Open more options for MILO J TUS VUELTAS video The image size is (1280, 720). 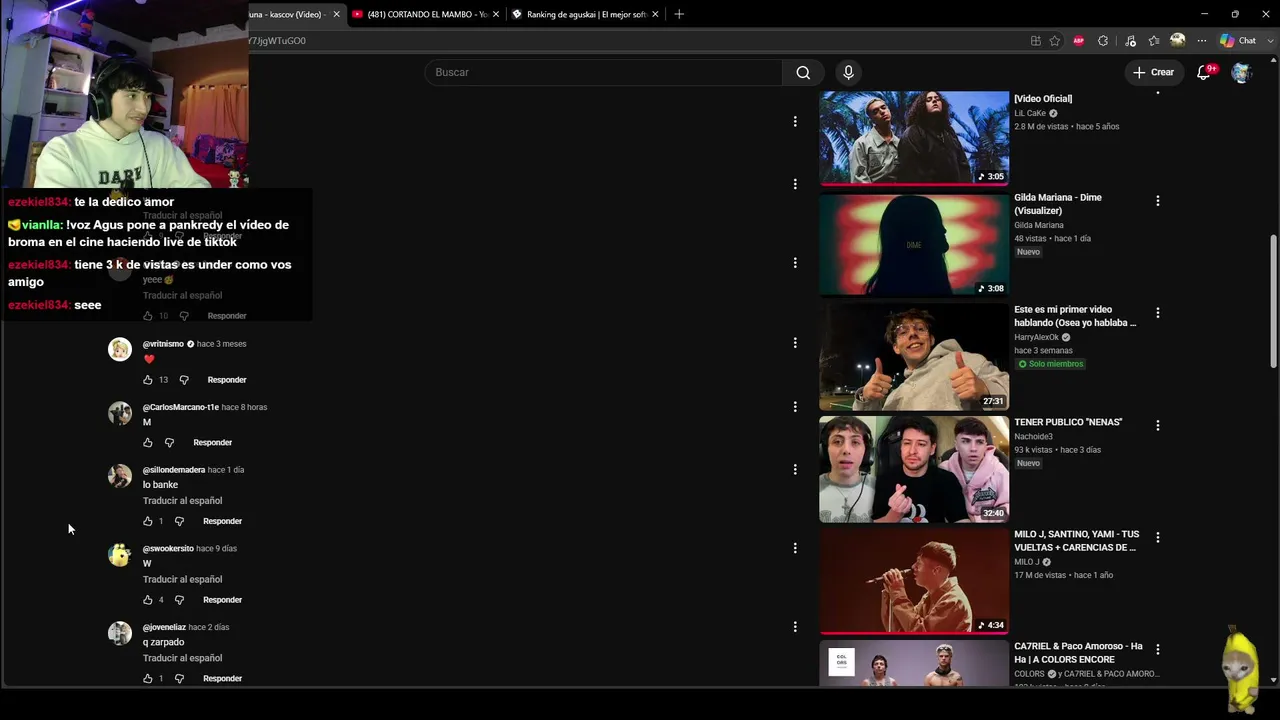(1158, 537)
